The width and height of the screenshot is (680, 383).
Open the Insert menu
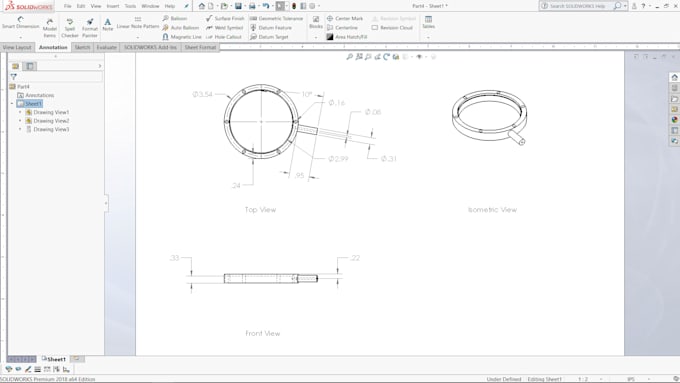[113, 6]
